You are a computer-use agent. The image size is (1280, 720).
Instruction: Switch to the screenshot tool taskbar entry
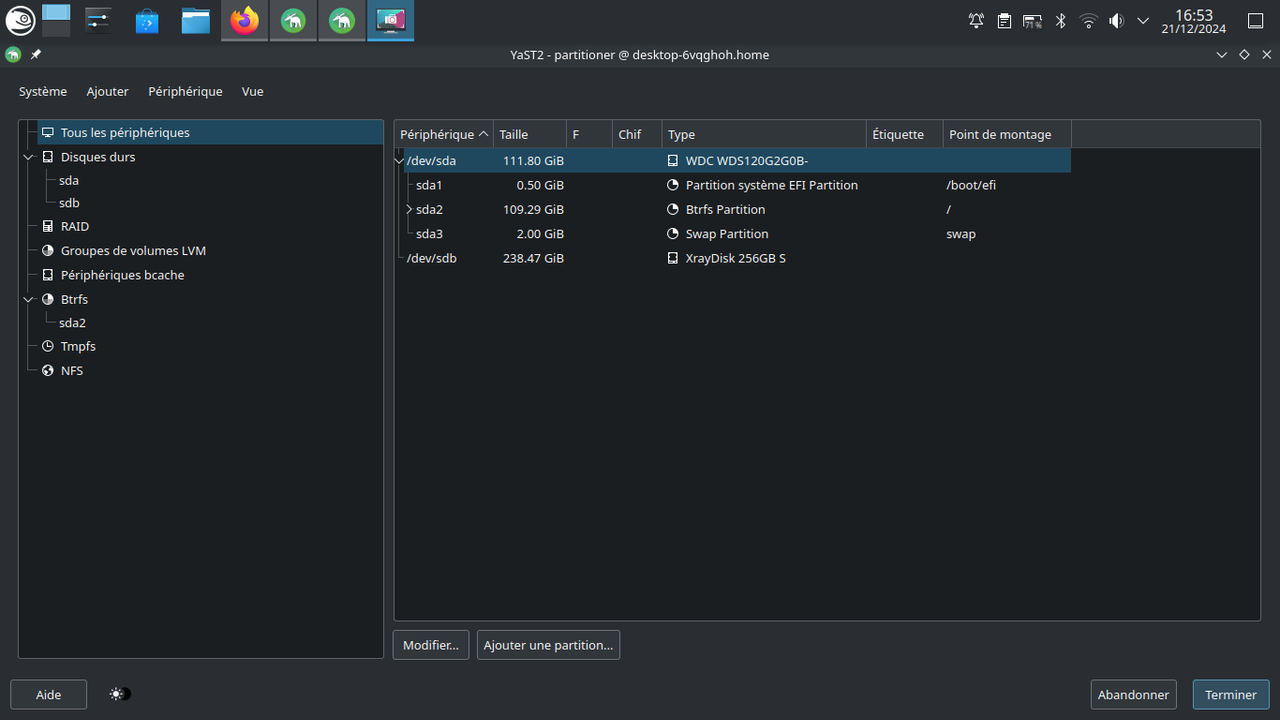[x=390, y=20]
